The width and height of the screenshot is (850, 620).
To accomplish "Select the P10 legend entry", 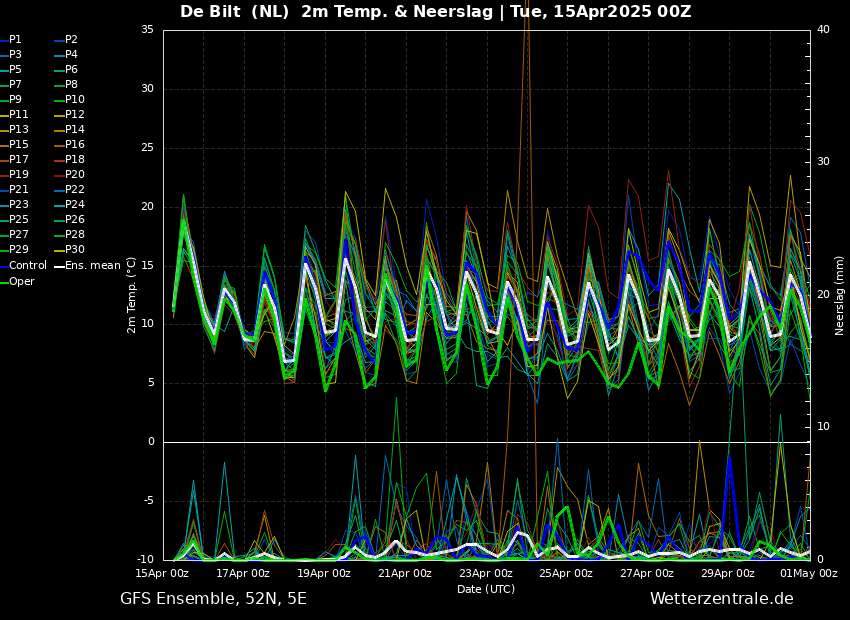I will pos(75,100).
